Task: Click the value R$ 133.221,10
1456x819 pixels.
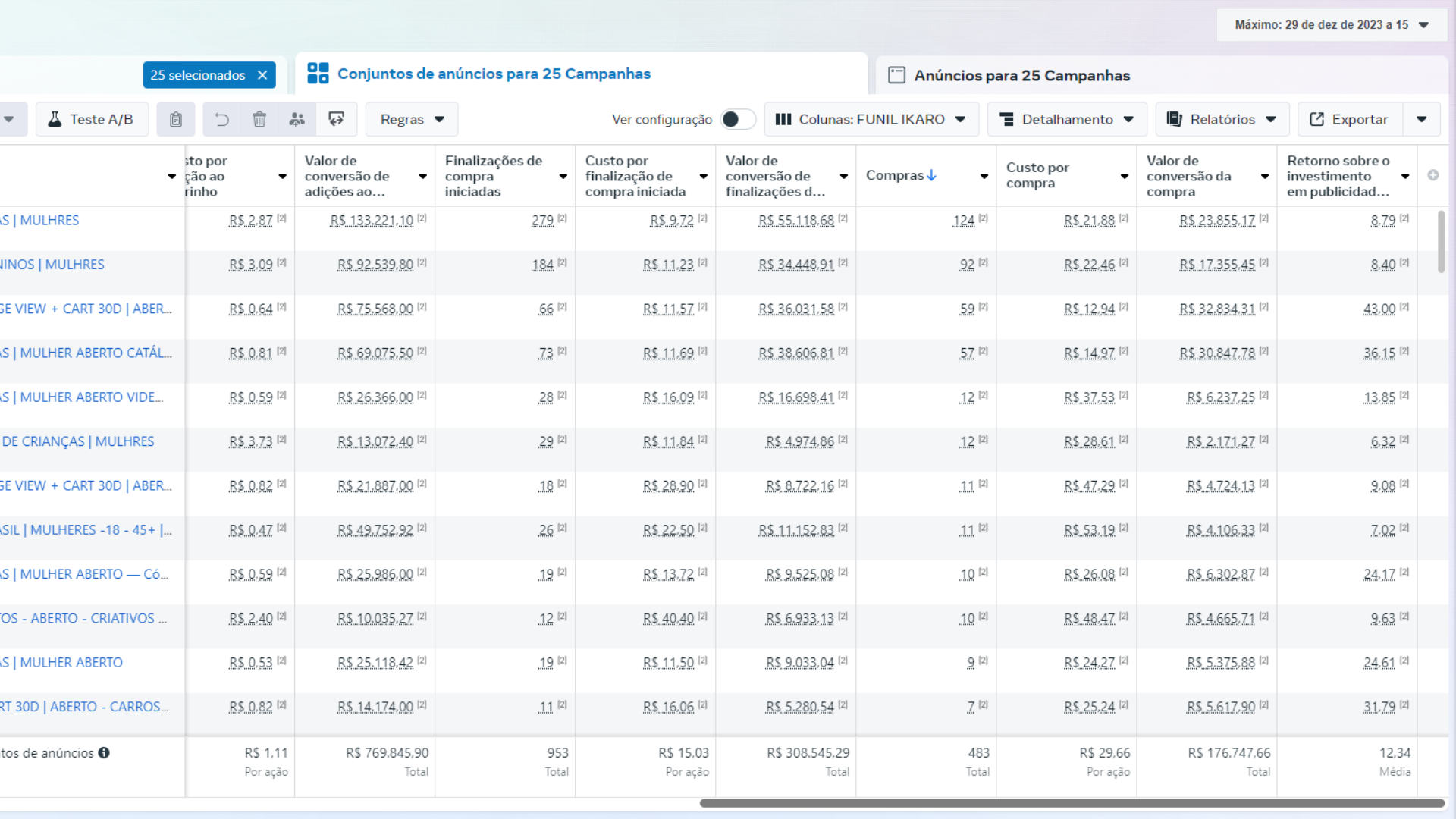Action: pyautogui.click(x=372, y=221)
